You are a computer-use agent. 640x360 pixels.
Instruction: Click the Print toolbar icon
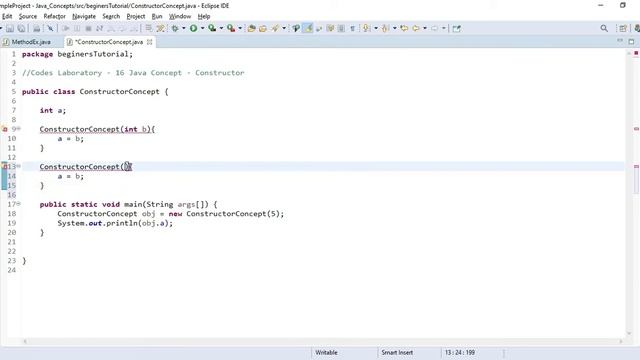pos(36,28)
